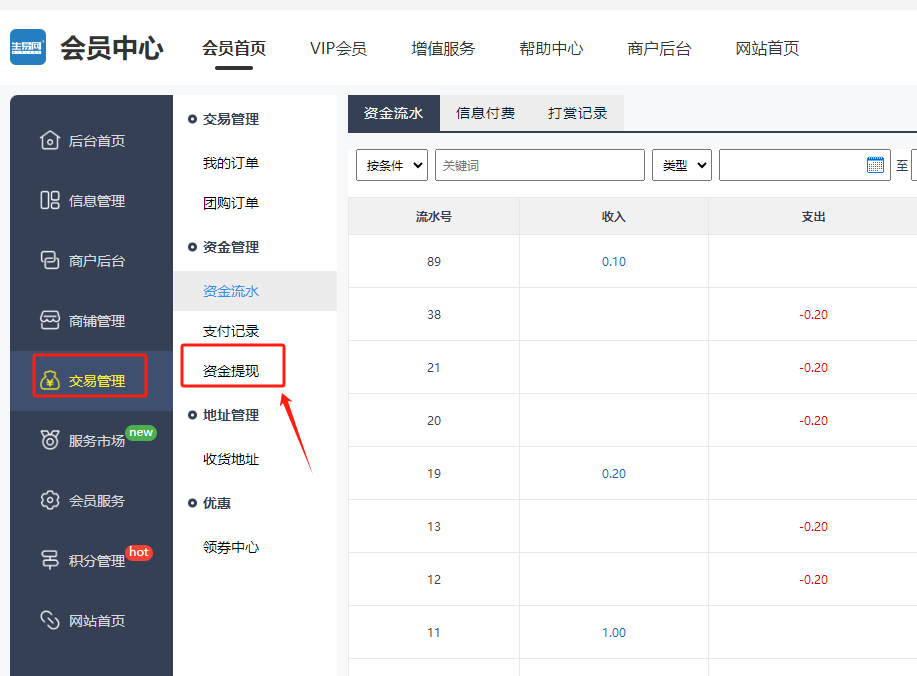Viewport: 917px width, 676px height.
Task: Open the 按条件 filter dropdown
Action: tap(391, 165)
